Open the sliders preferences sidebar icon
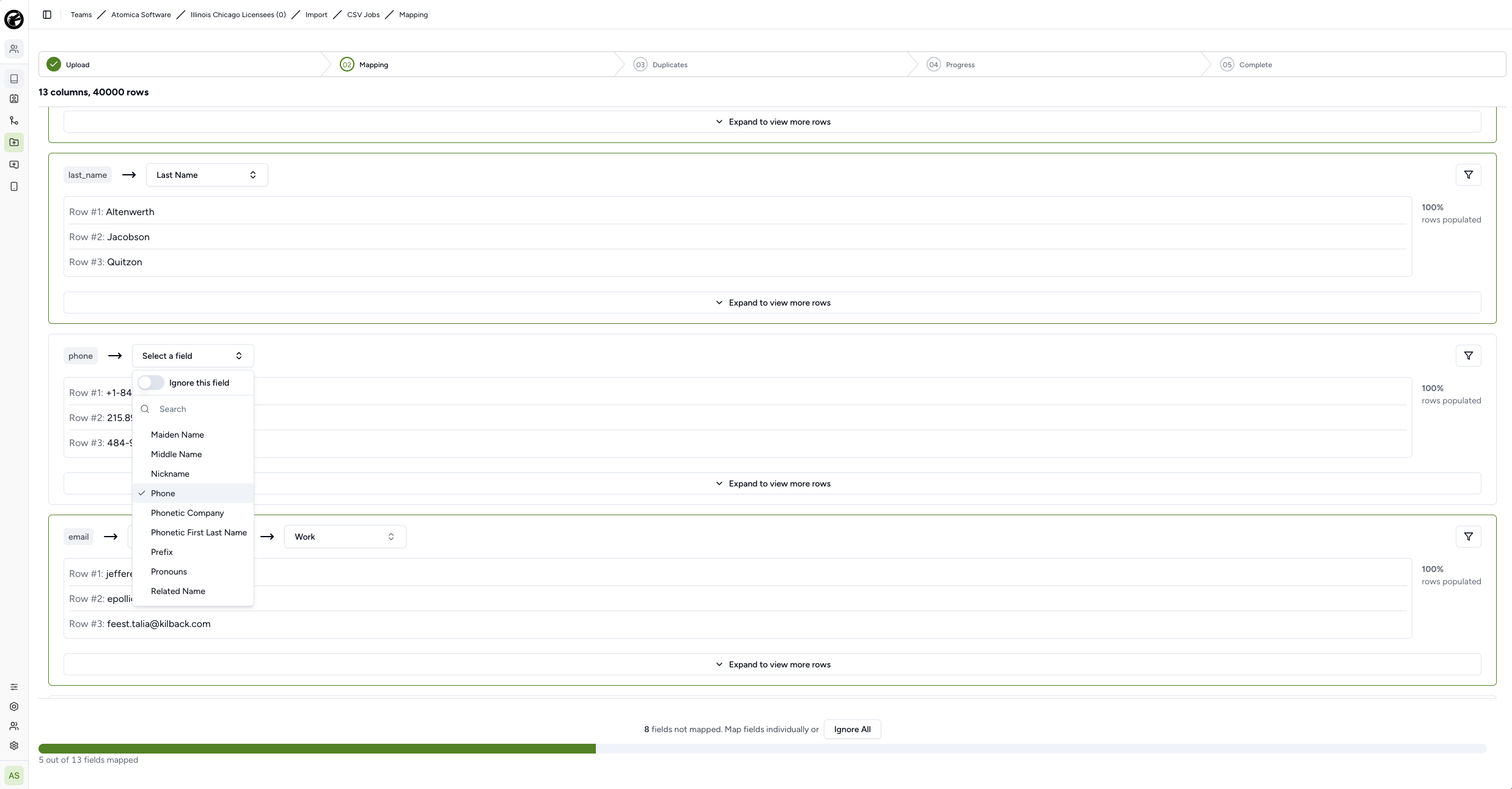This screenshot has width=1512, height=789. pyautogui.click(x=14, y=687)
